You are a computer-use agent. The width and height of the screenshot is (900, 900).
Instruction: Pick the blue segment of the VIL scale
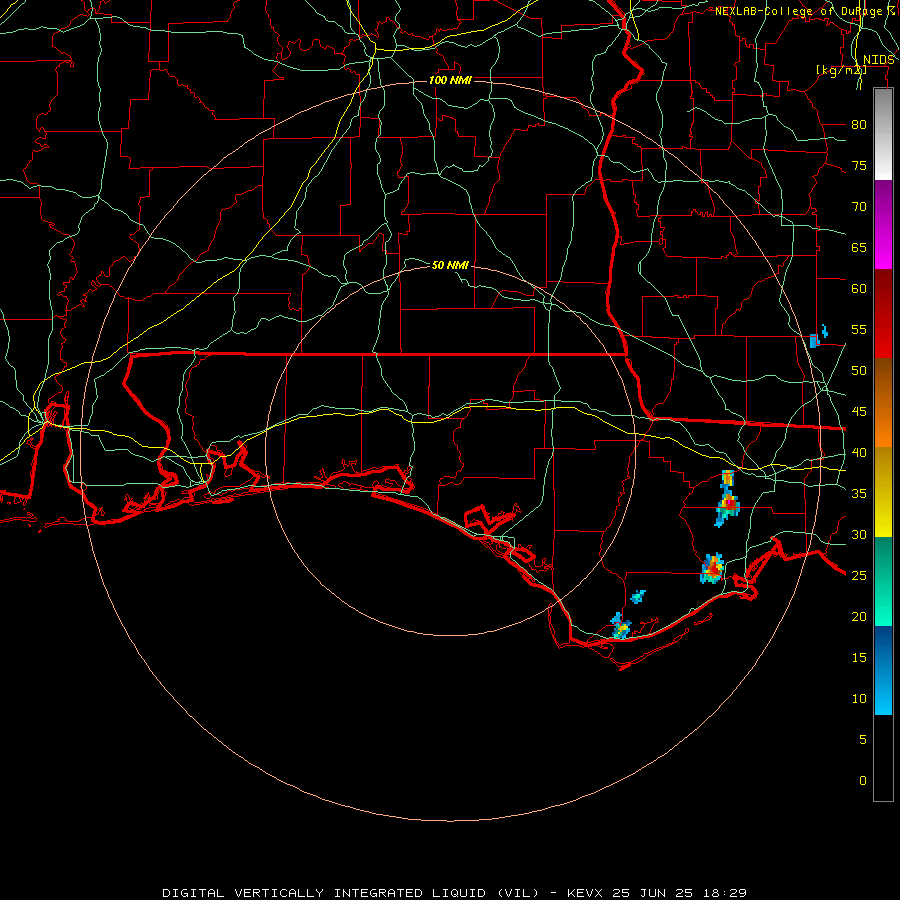[883, 670]
